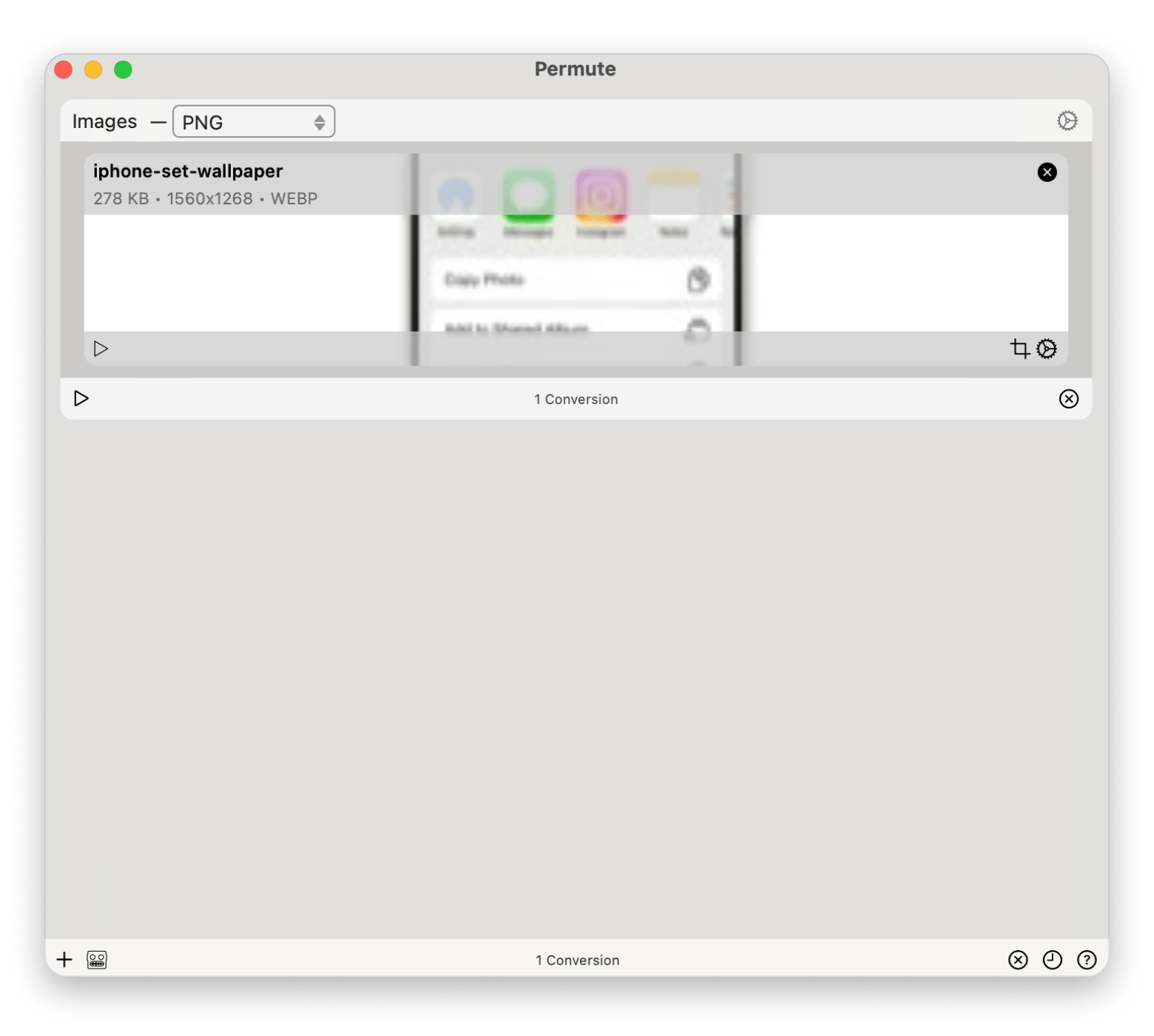Viewport: 1154px width, 1036px height.
Task: Open Images group settings gear
Action: point(1067,121)
